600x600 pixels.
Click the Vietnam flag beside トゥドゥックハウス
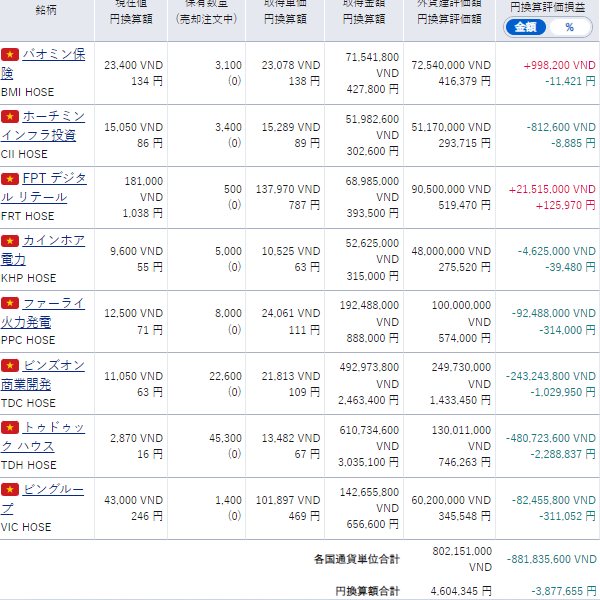coord(10,427)
